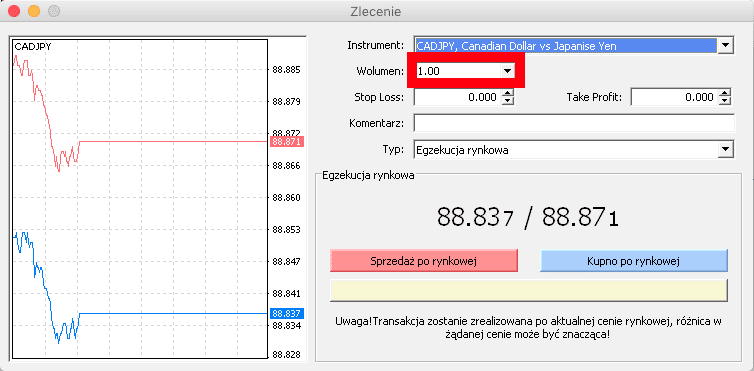Click the Wolumen: label
Image resolution: width=754 pixels, height=371 pixels.
pyautogui.click(x=380, y=71)
